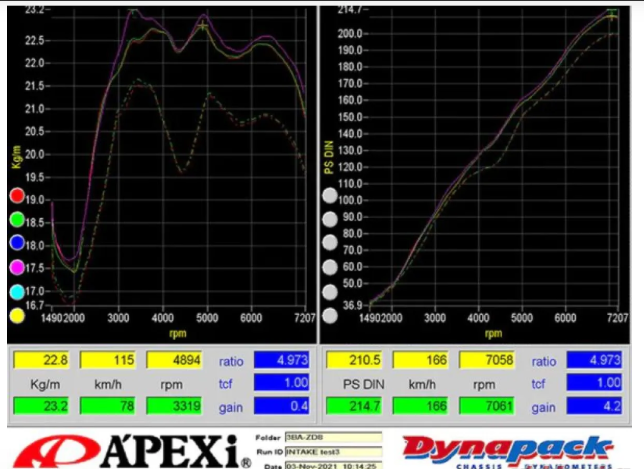Viewport: 644px width, 469px height.
Task: Click the rpm axis label under torque graph
Action: tap(177, 333)
